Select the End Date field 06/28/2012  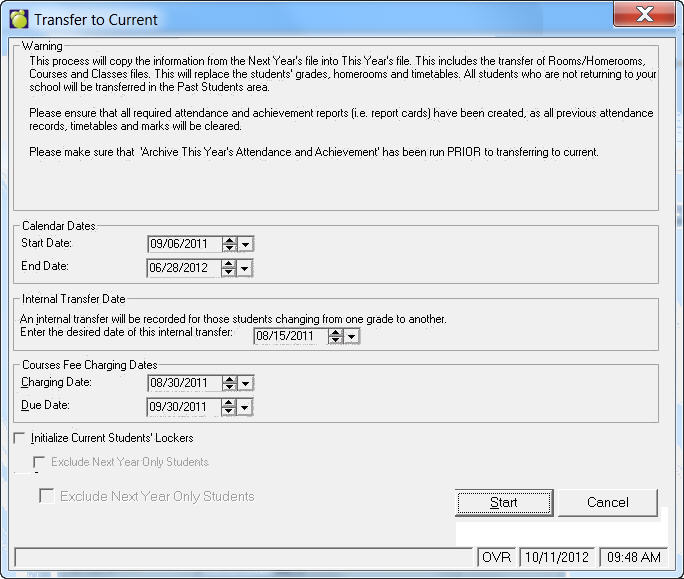[182, 268]
